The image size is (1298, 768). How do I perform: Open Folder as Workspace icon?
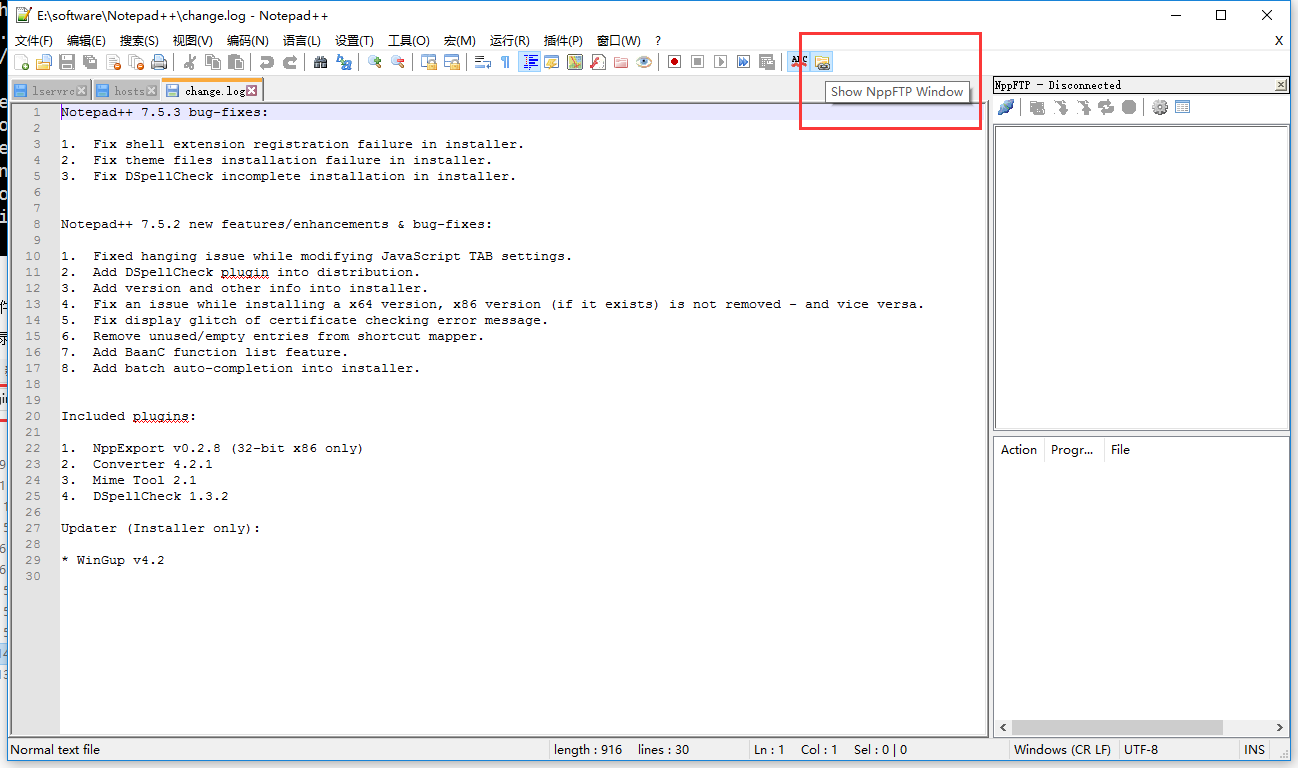tap(621, 62)
